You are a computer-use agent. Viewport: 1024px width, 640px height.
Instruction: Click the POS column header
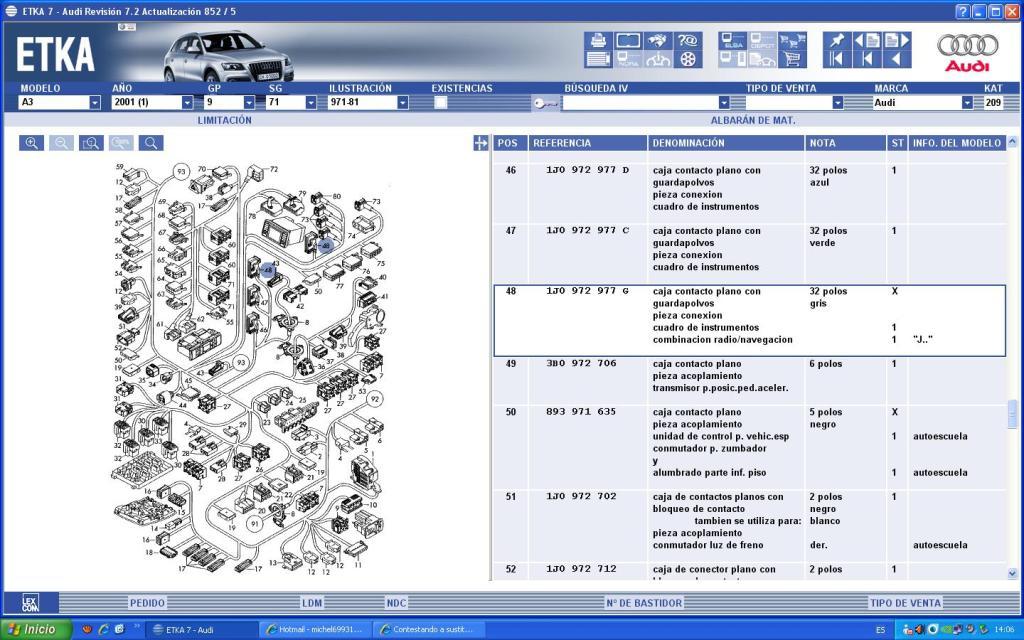tap(510, 143)
